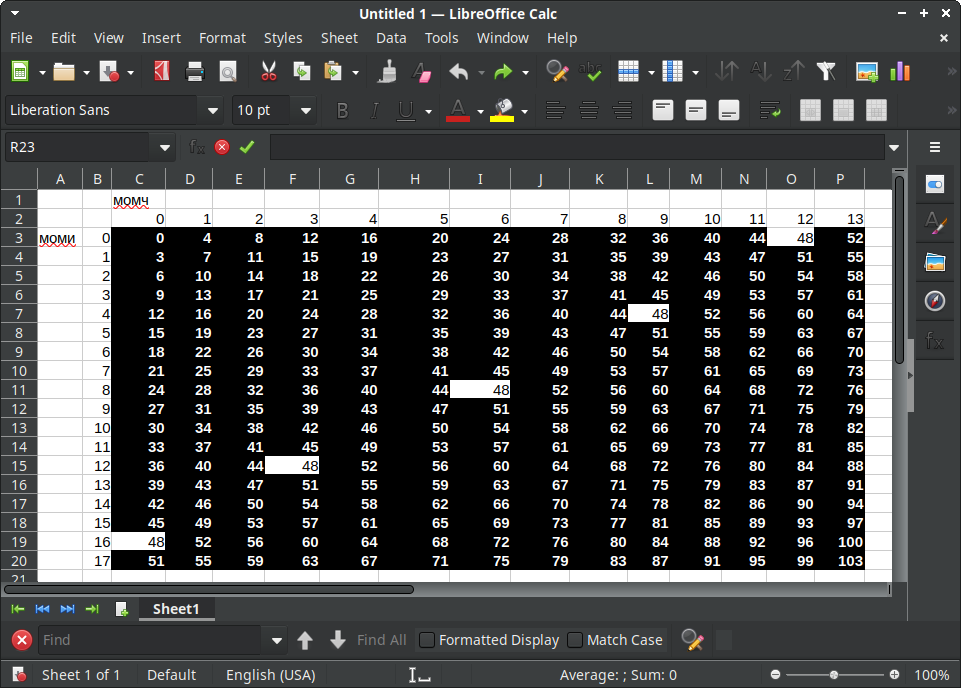The width and height of the screenshot is (961, 688).
Task: Open the sidebar Styles deck
Action: point(935,223)
